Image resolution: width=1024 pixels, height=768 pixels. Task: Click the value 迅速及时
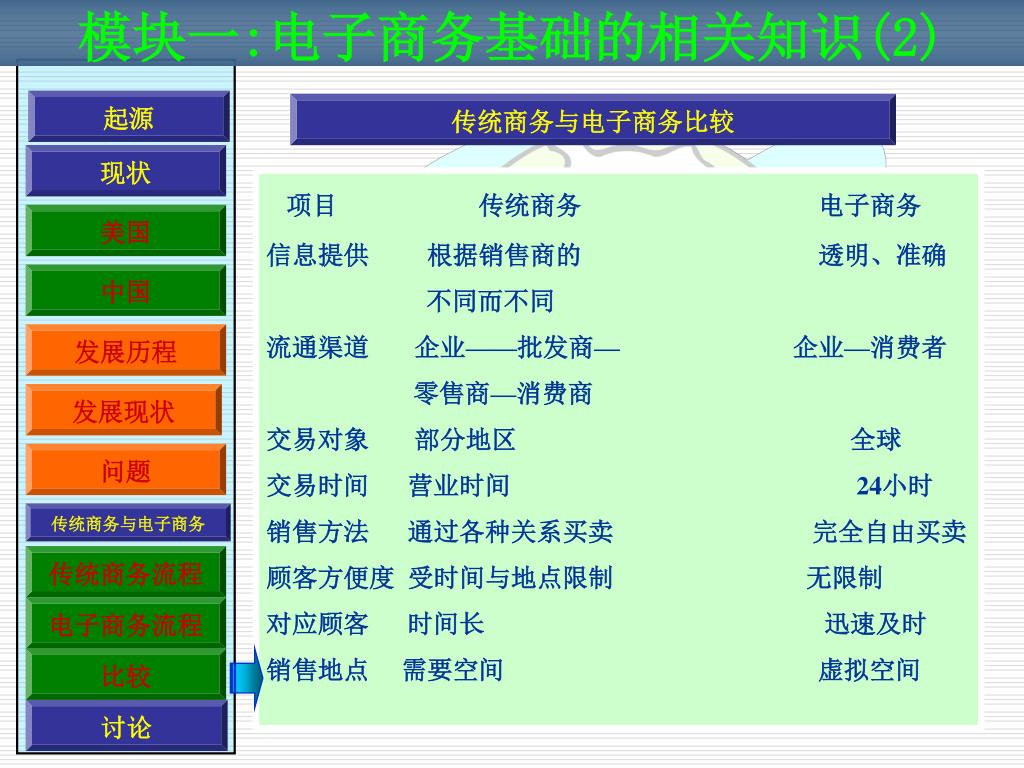[876, 624]
